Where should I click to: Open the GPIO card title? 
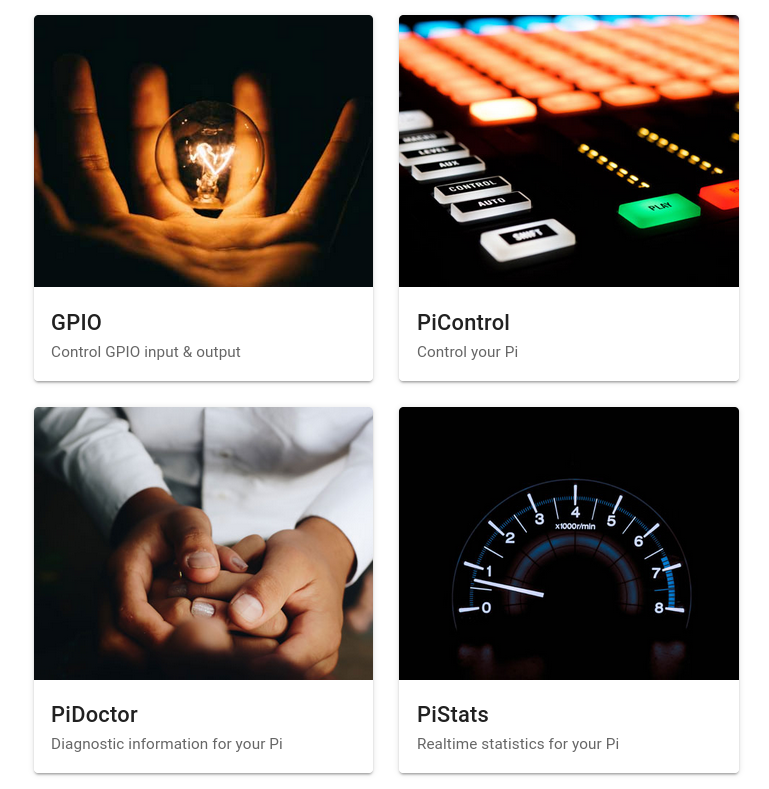point(76,323)
